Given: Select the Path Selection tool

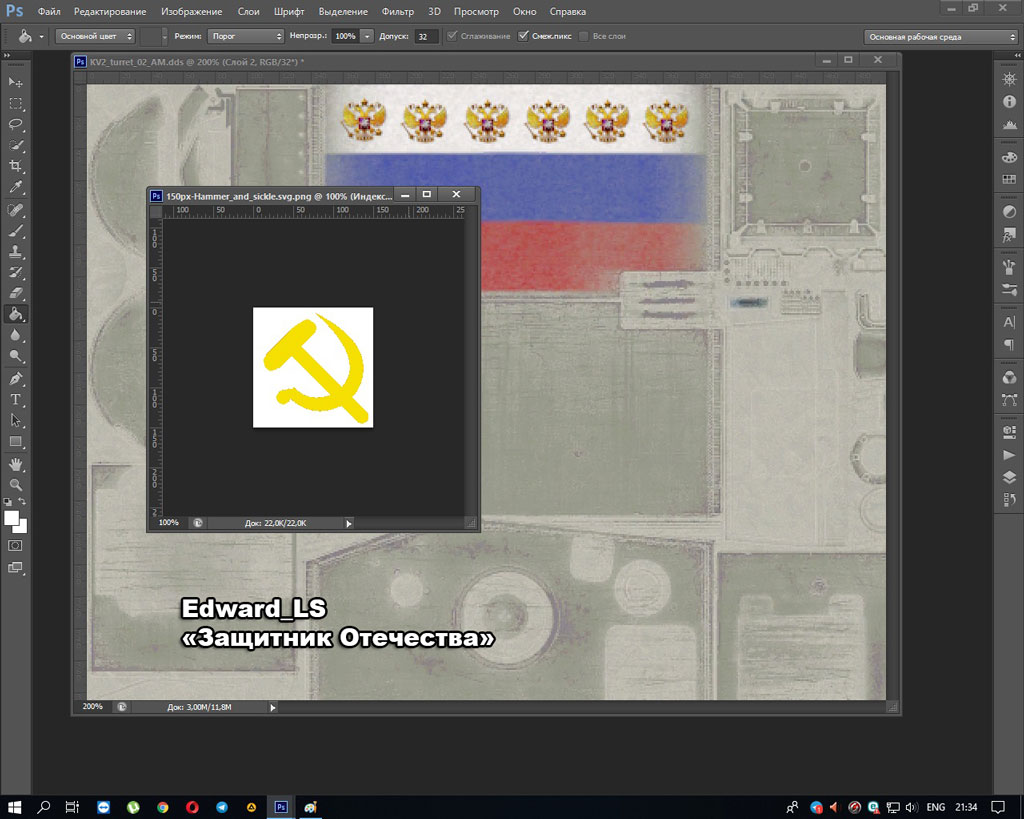Looking at the screenshot, I should [16, 420].
